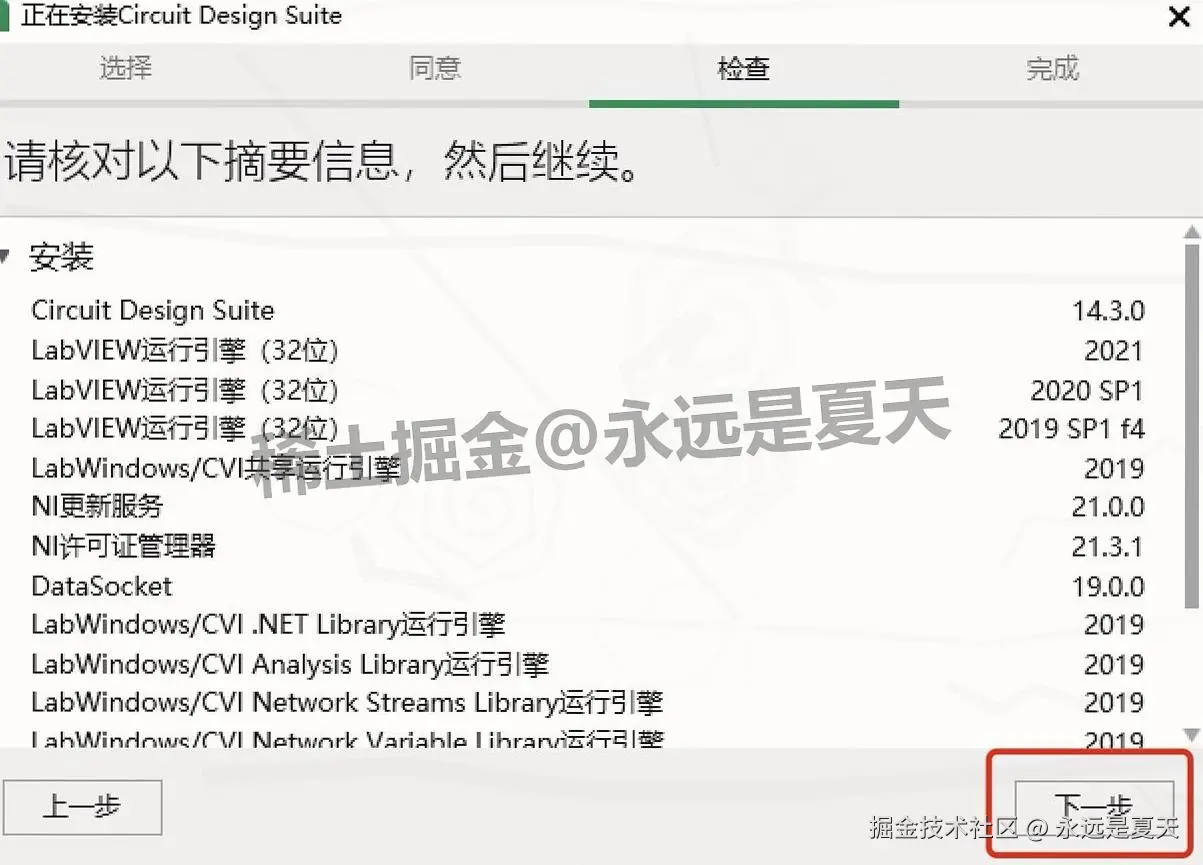The image size is (1203, 865).
Task: Click the version value 21.3.1
Action: point(1108,548)
